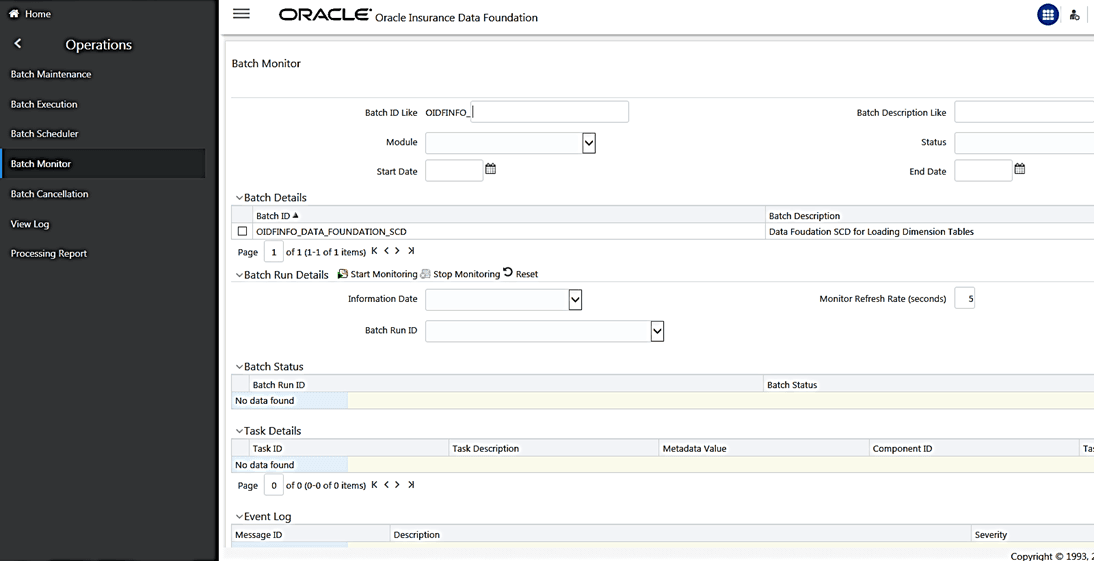Open Processing Report in the sidebar
Screen dimensions: 1094x561
(49, 253)
